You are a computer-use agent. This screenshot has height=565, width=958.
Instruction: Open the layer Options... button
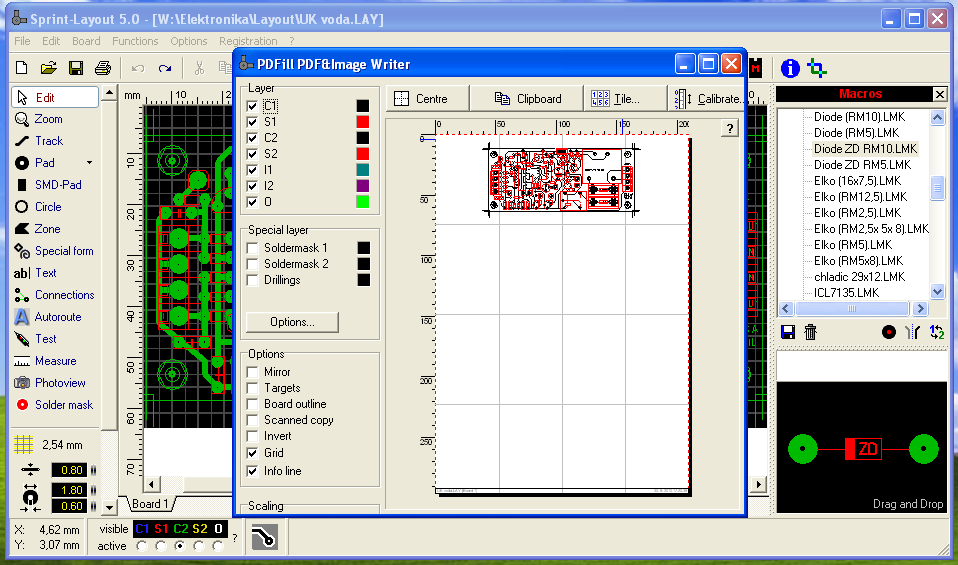292,322
